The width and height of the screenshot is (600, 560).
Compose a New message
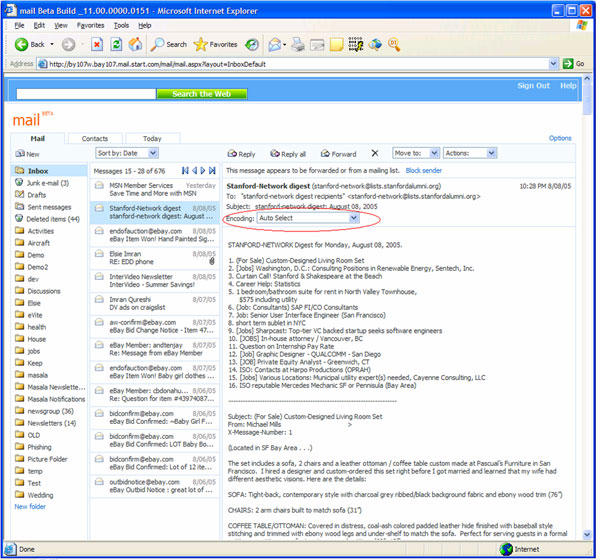click(27, 154)
